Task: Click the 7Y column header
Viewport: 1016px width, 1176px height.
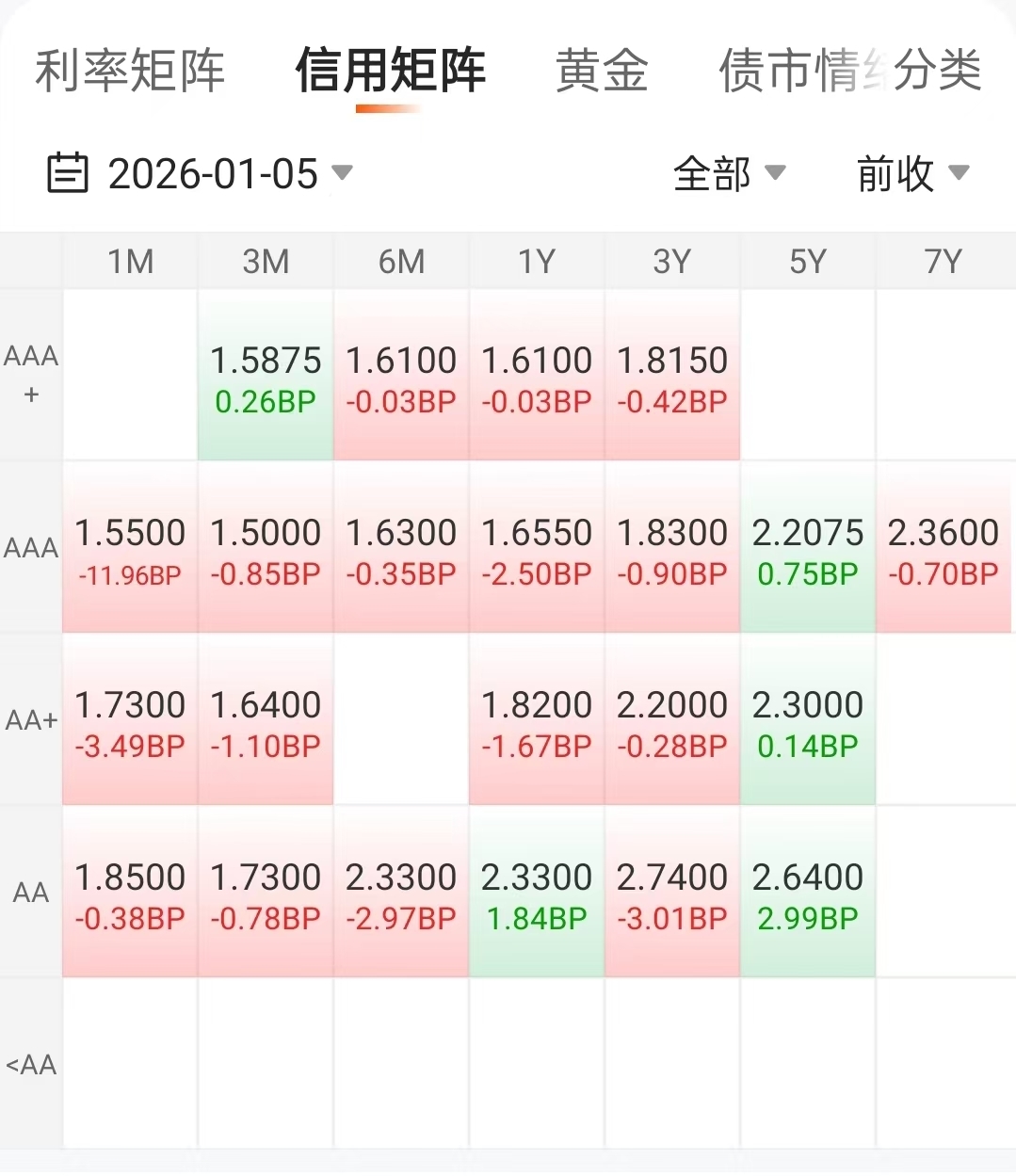Action: [943, 262]
